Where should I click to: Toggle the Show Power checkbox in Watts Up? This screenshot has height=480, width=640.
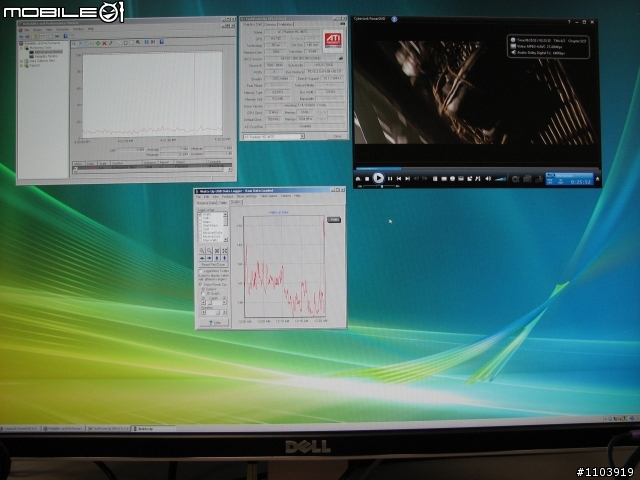tap(200, 284)
